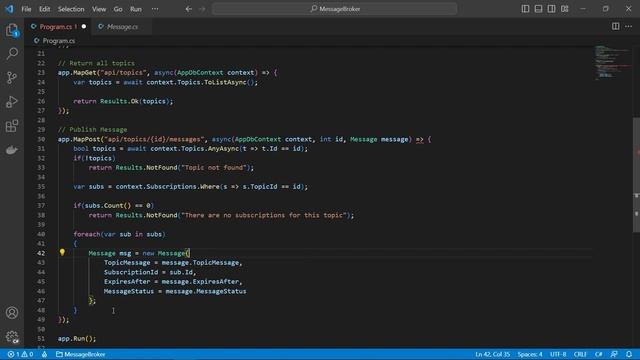Click the VS Code logo icon

[x=9, y=9]
